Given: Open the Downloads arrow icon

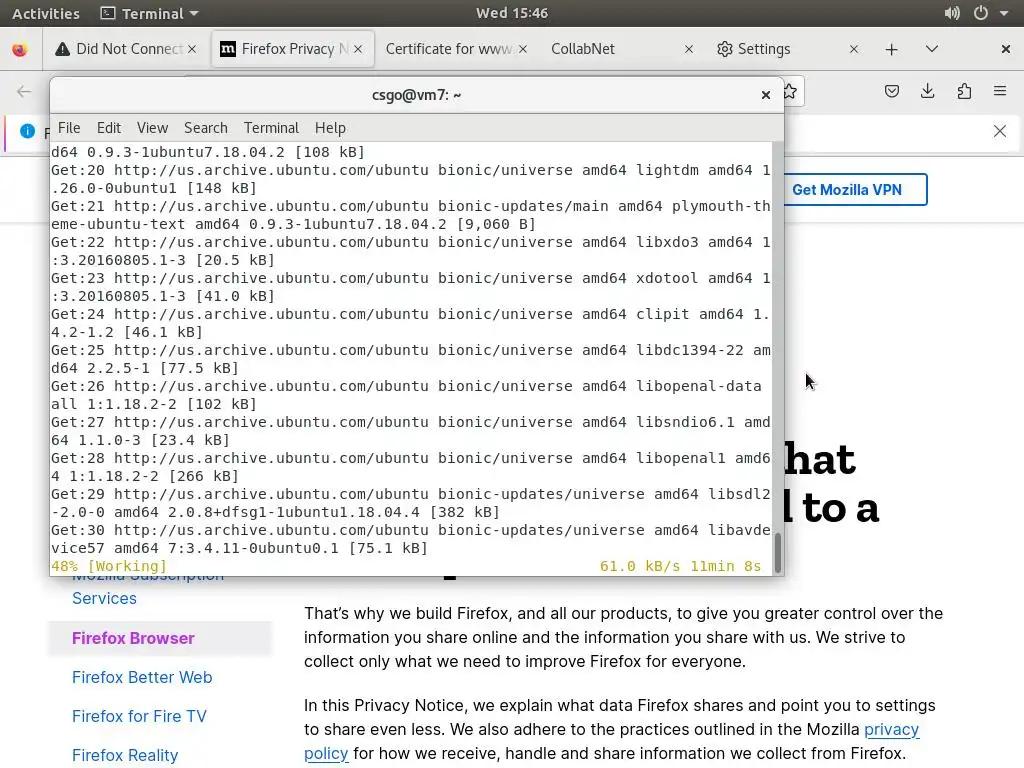Looking at the screenshot, I should tap(927, 91).
